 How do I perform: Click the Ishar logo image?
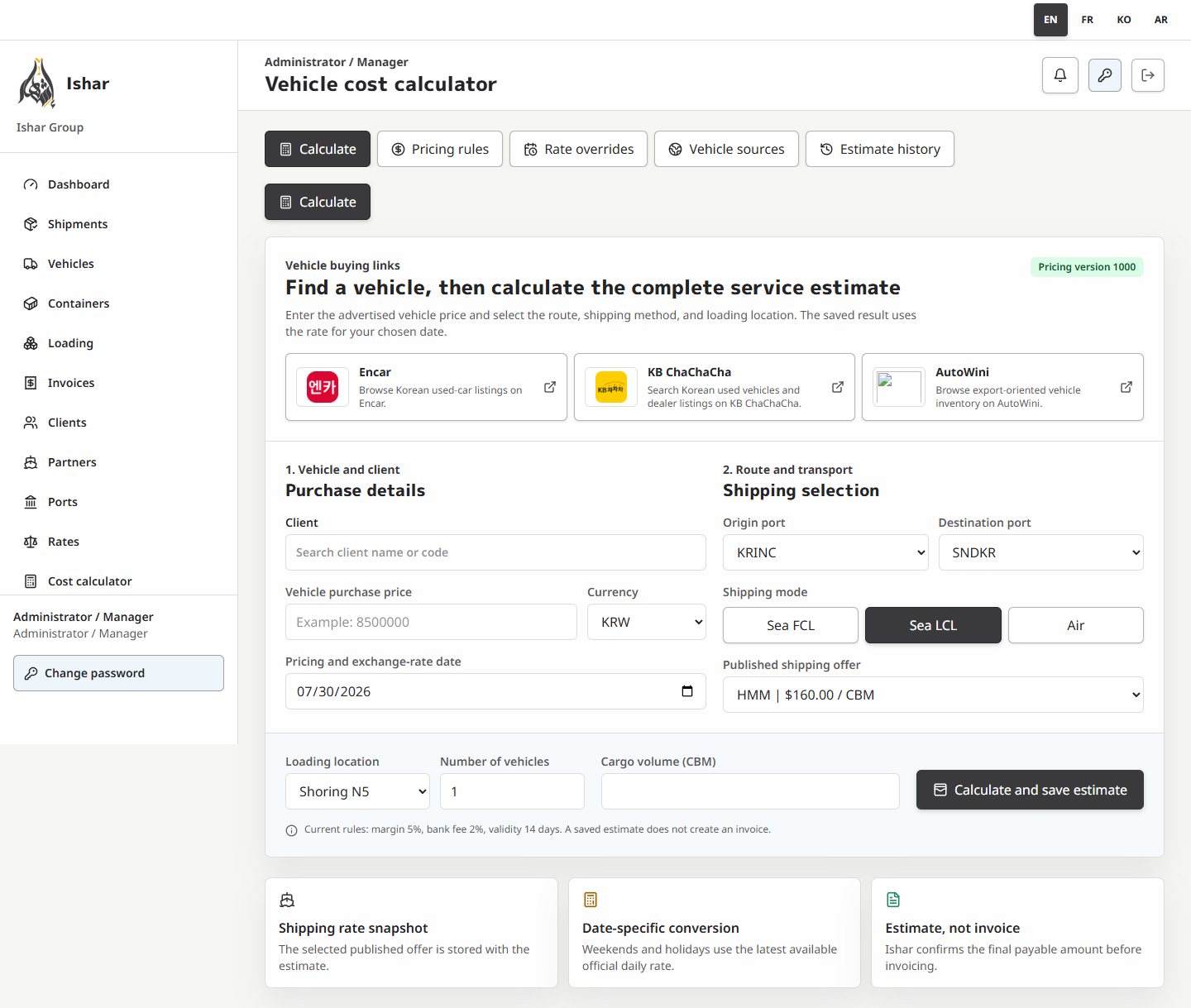tap(37, 84)
